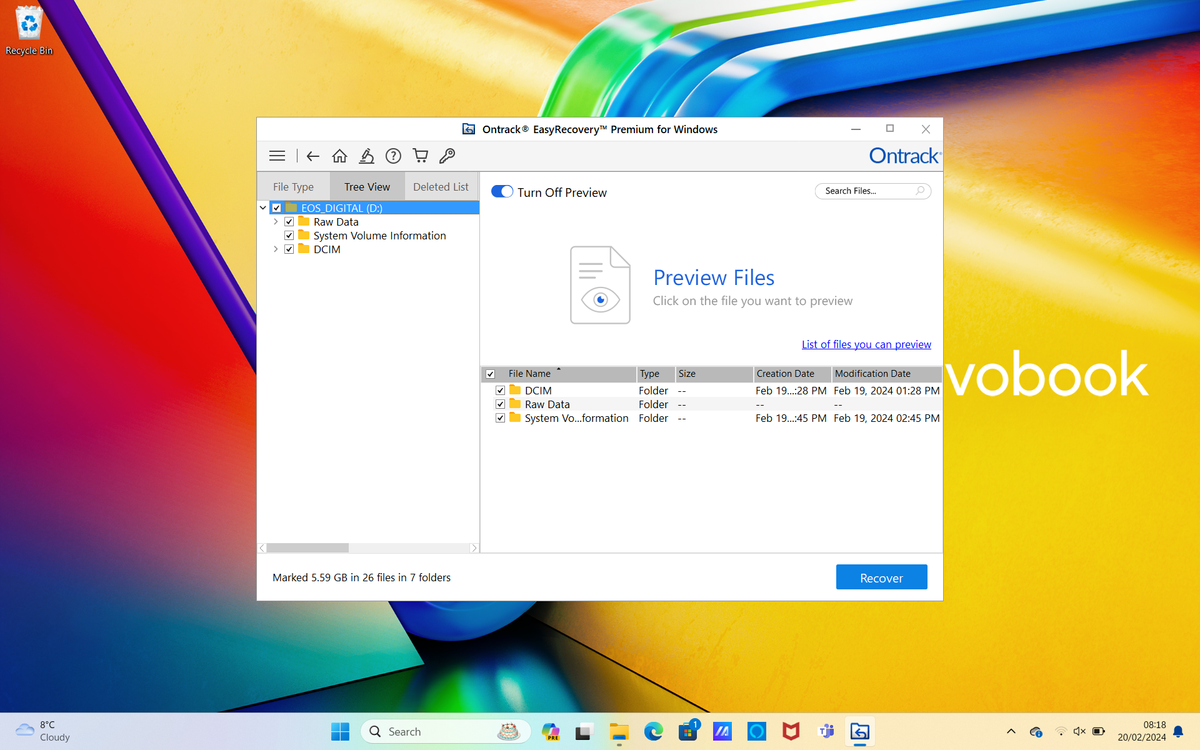Open the shopping cart purchase icon
This screenshot has height=750, width=1200.
(x=420, y=156)
